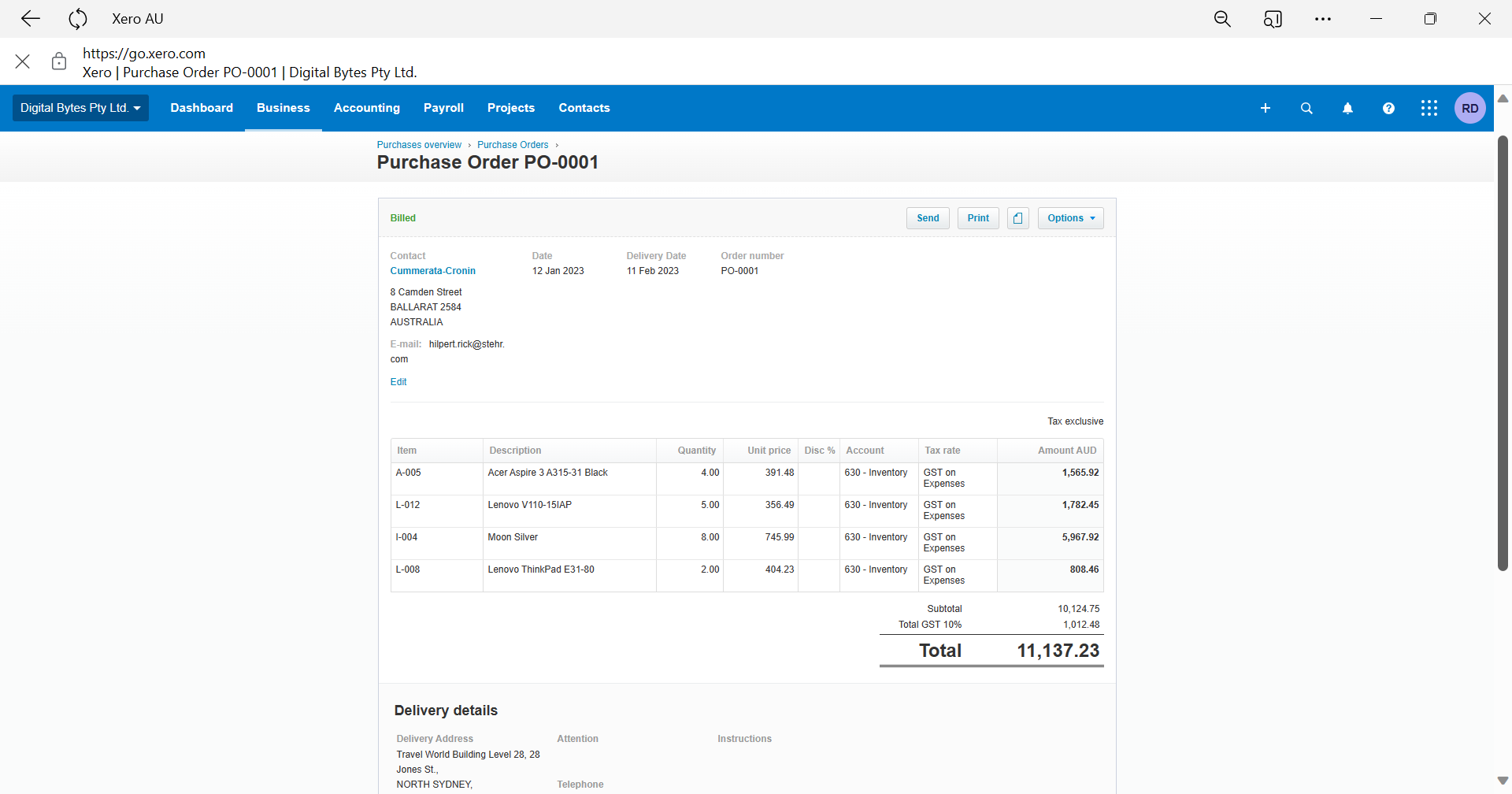The image size is (1512, 794).
Task: Open the Payroll menu
Action: [443, 108]
